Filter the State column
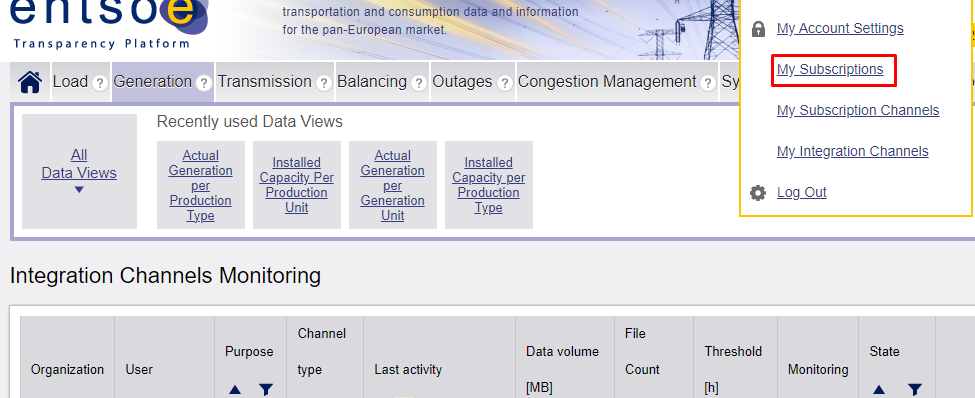 914,390
